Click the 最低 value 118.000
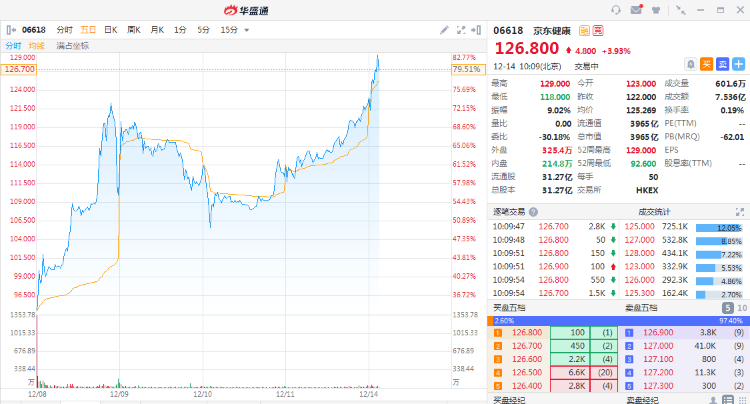 click(555, 97)
